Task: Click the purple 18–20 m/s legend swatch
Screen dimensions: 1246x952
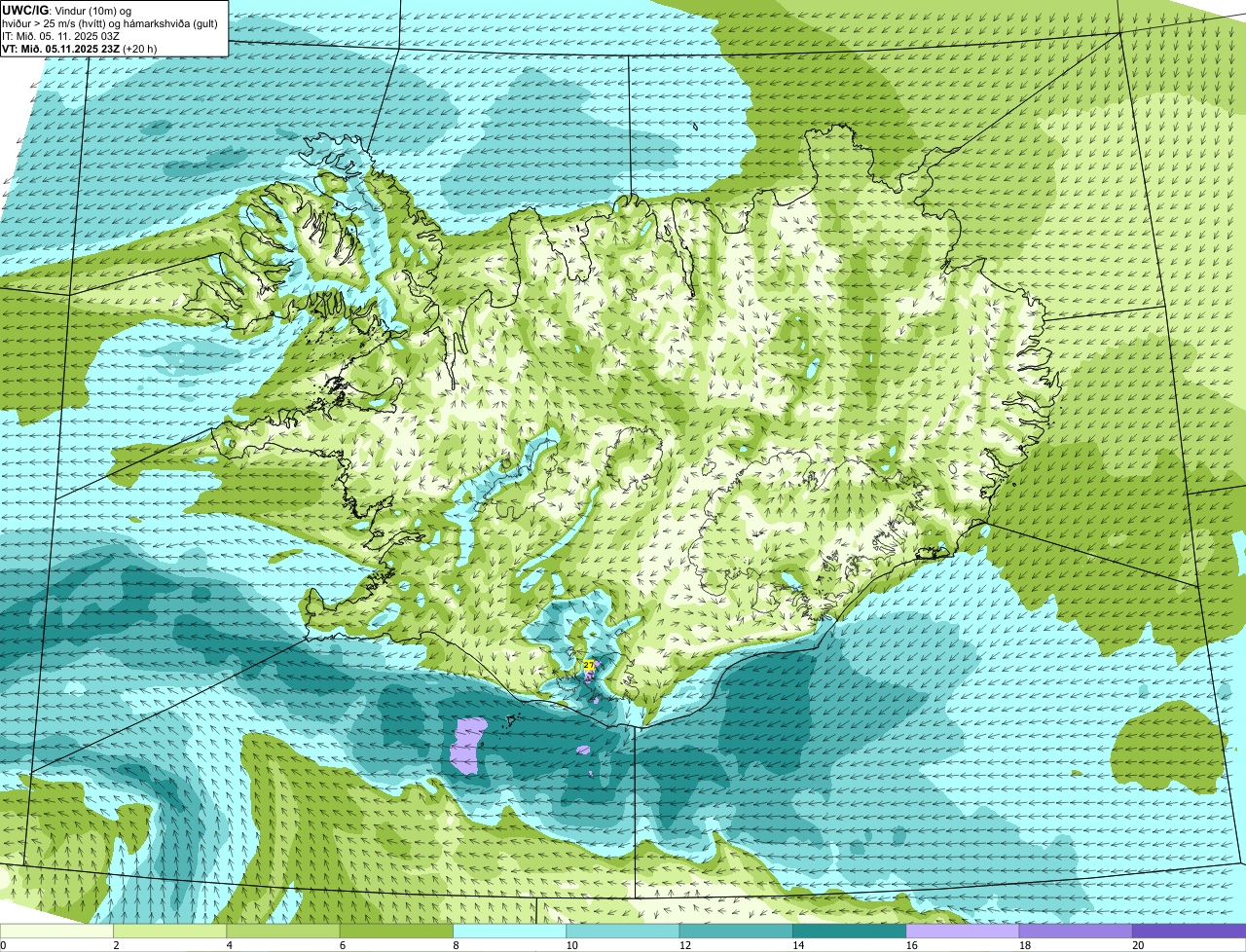Action: 1076,931
